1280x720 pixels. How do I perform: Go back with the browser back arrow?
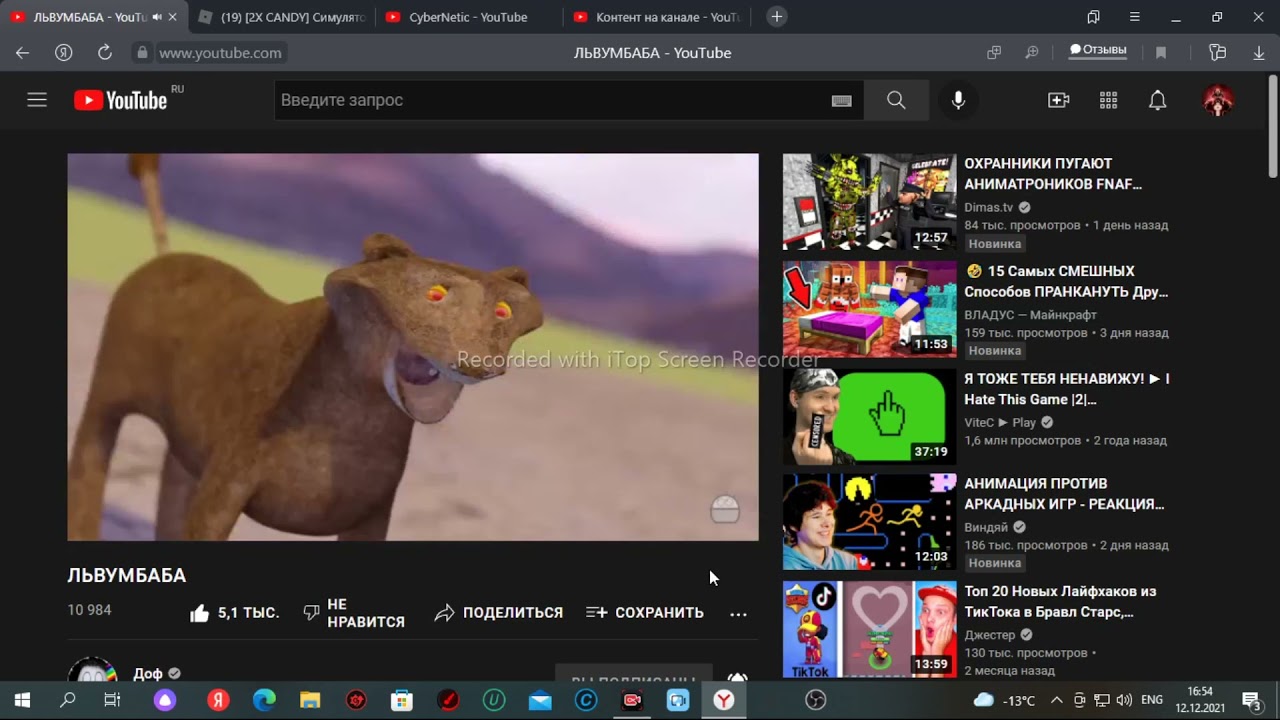(22, 53)
